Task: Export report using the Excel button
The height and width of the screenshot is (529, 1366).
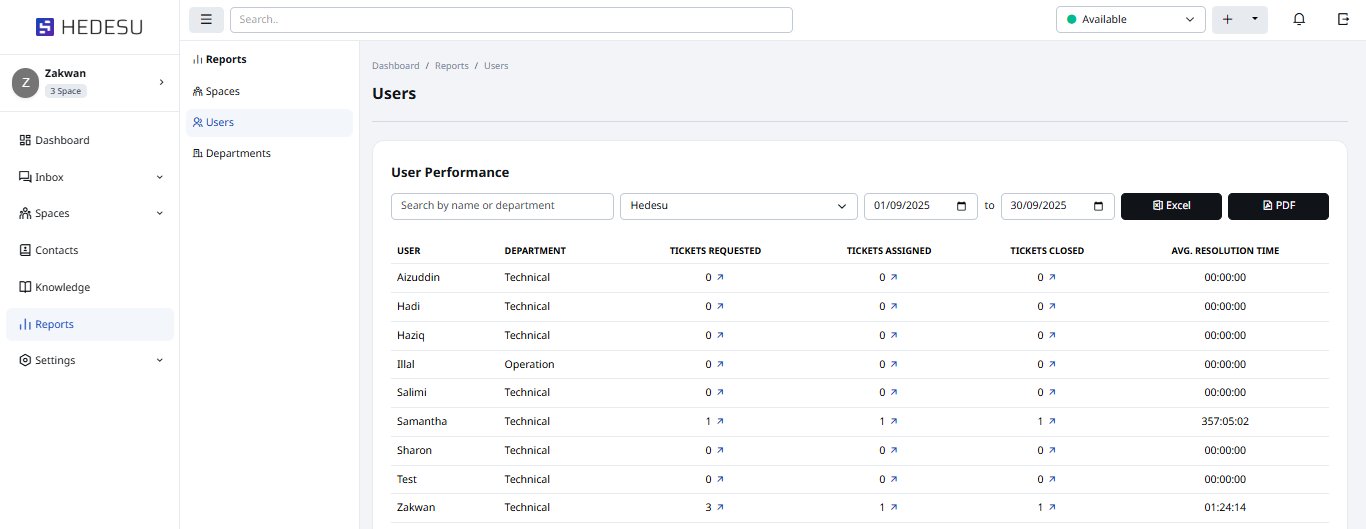Action: tap(1171, 206)
